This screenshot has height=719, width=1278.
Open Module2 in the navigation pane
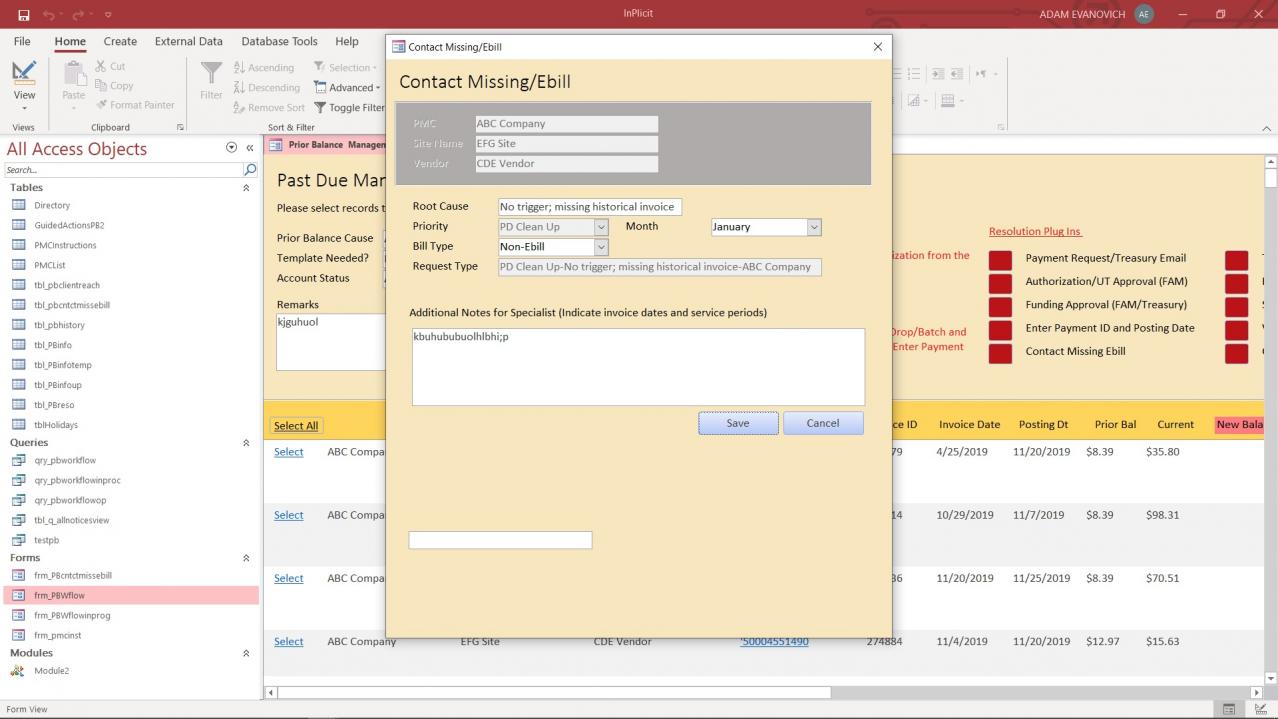51,671
